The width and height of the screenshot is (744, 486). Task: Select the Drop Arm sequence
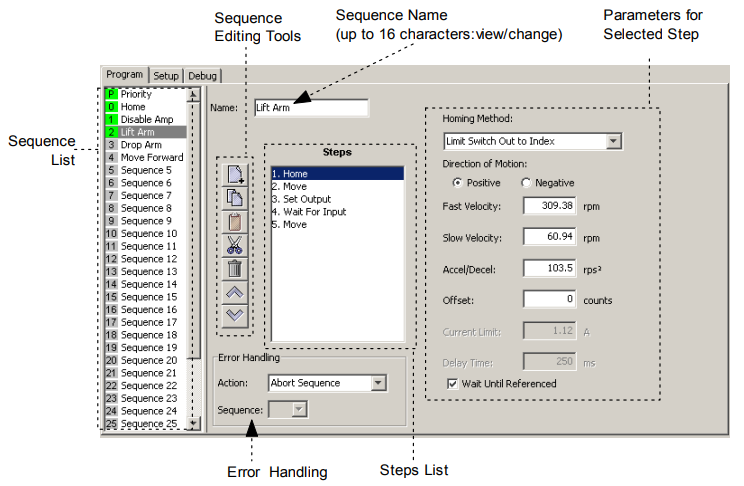pyautogui.click(x=146, y=145)
